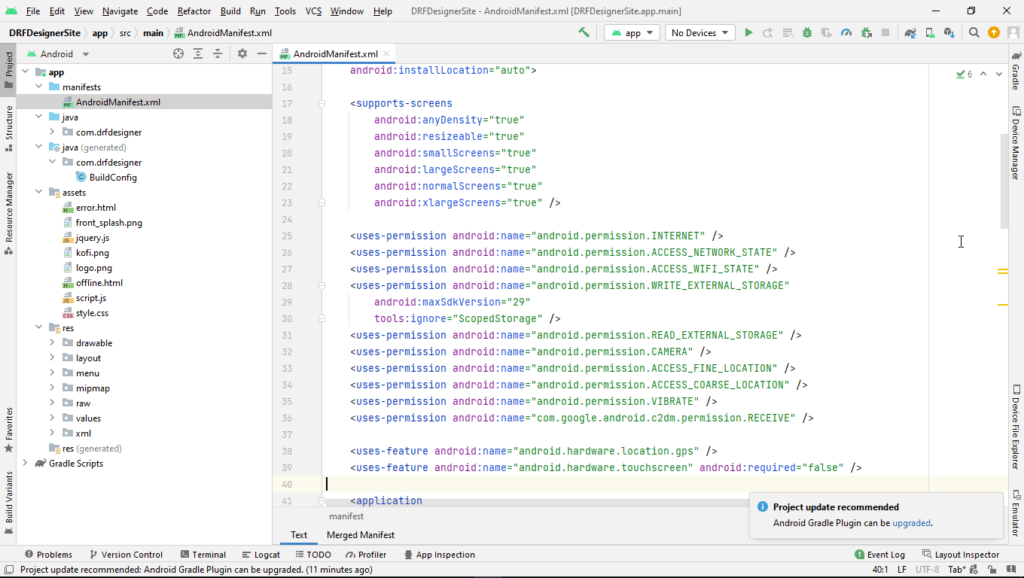Run the app with the green play button
1024x578 pixels.
(748, 33)
